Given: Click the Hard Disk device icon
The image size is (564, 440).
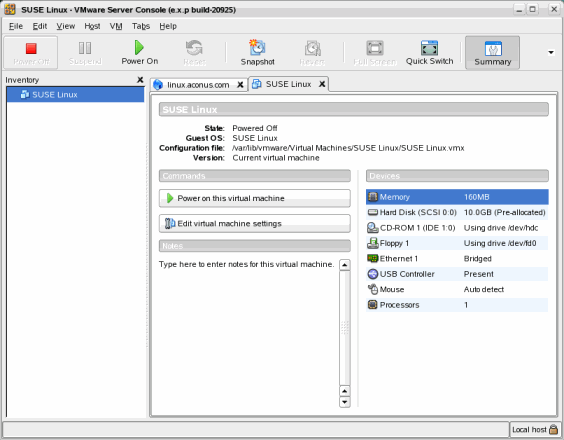Looking at the screenshot, I should 373,212.
